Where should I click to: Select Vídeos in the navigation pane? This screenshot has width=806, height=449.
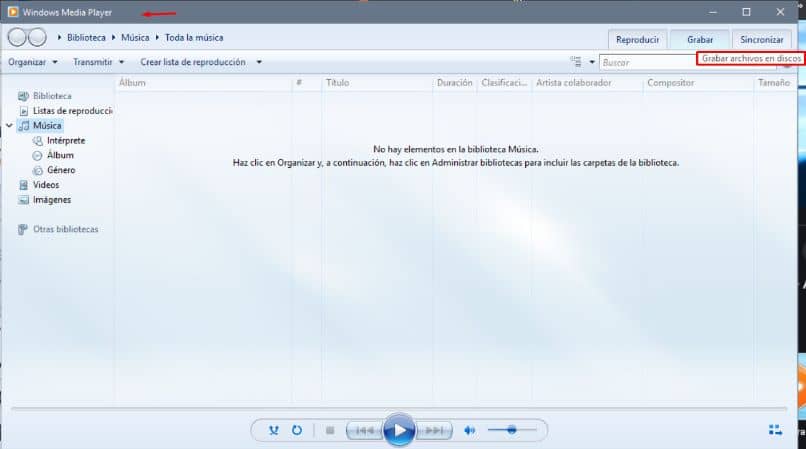click(x=46, y=185)
